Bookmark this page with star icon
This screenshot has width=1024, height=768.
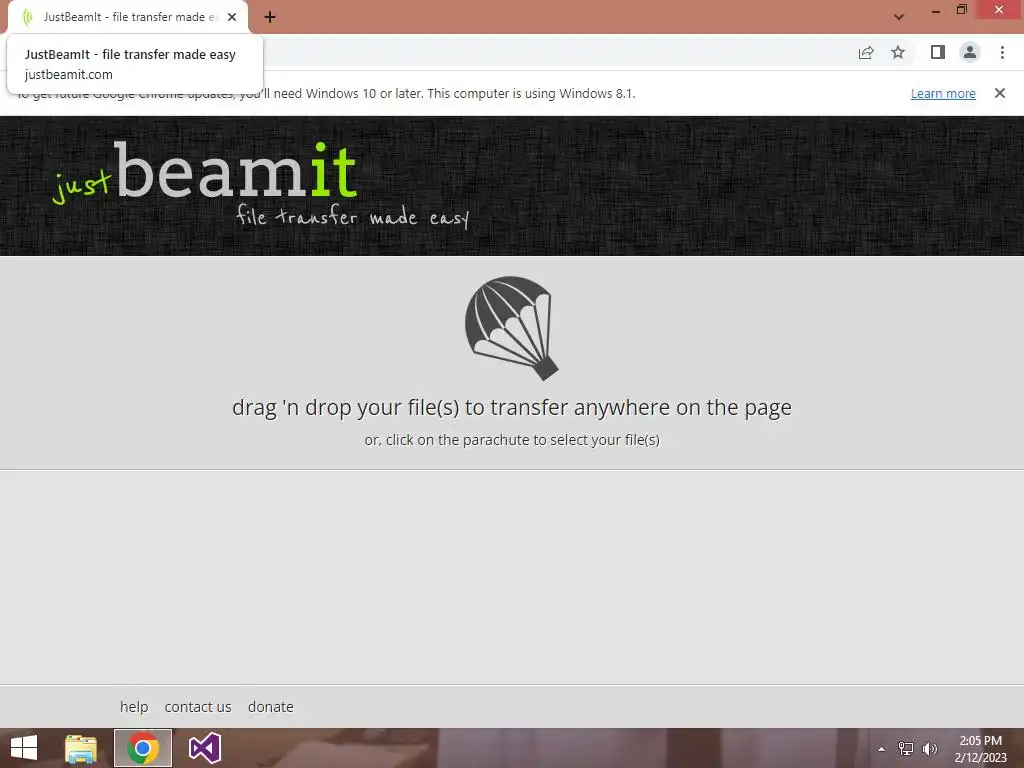[x=898, y=52]
